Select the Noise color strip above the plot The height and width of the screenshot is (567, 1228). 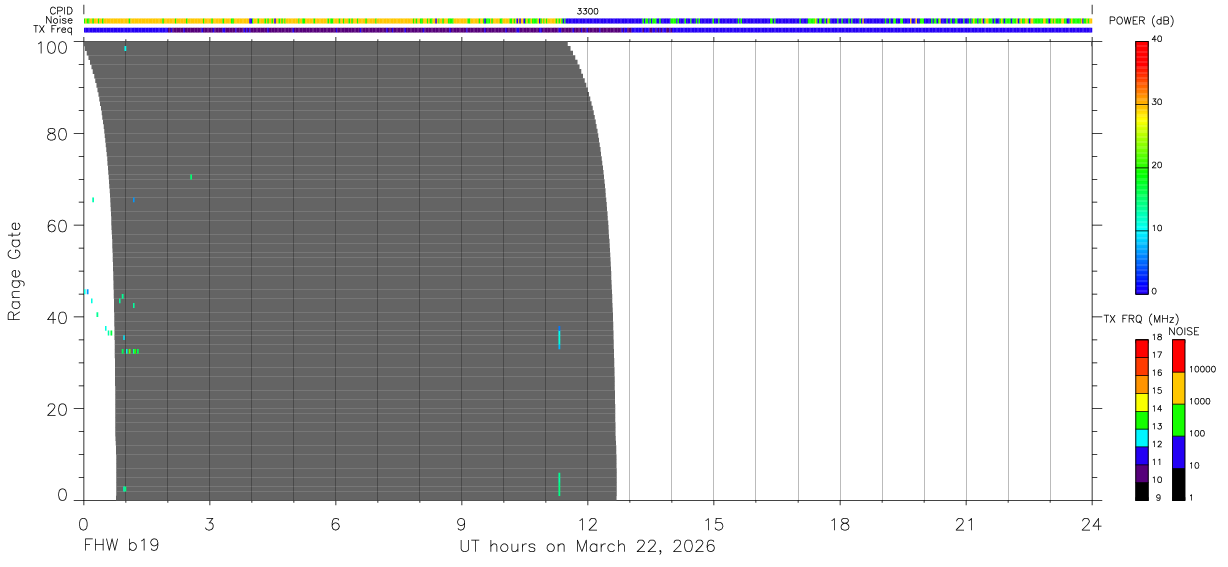[588, 20]
